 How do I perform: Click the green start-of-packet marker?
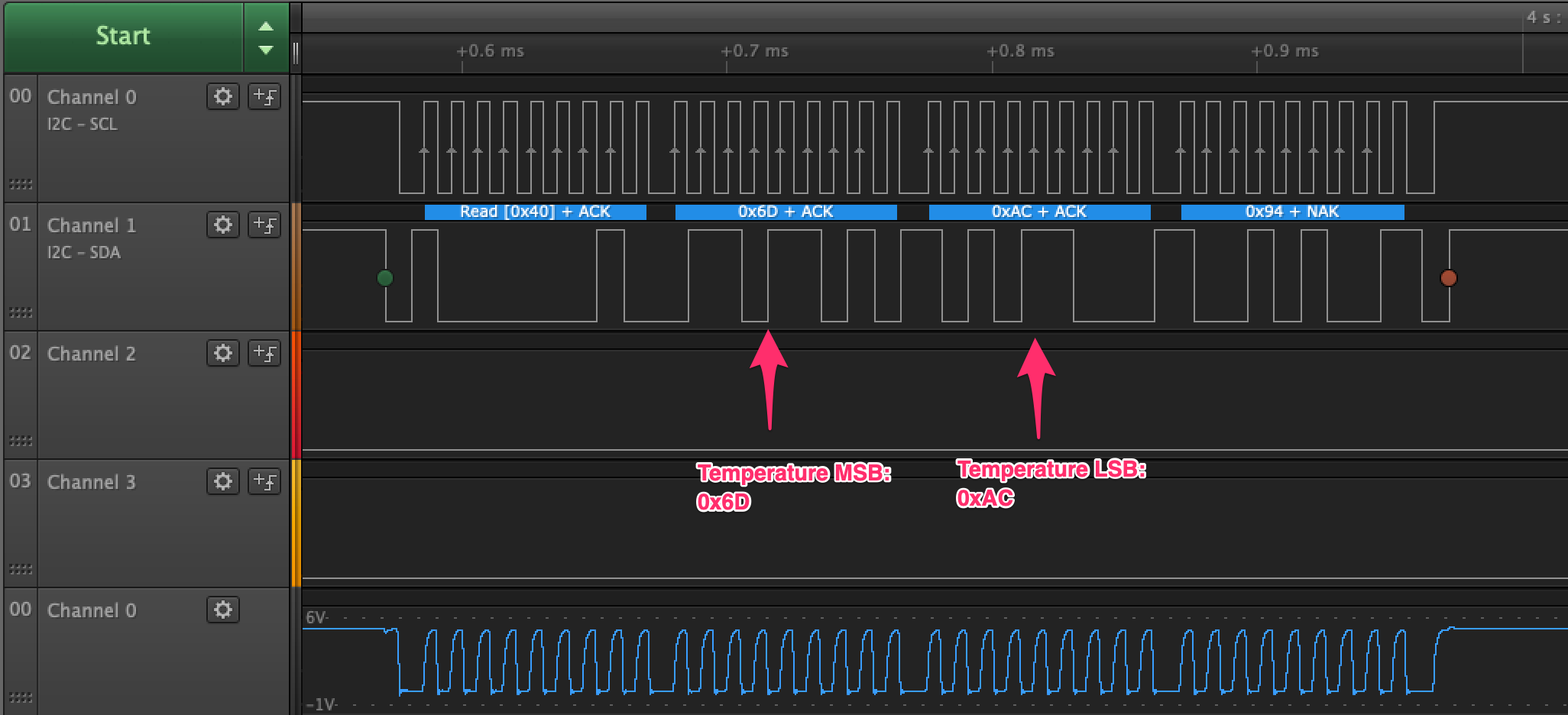(385, 278)
